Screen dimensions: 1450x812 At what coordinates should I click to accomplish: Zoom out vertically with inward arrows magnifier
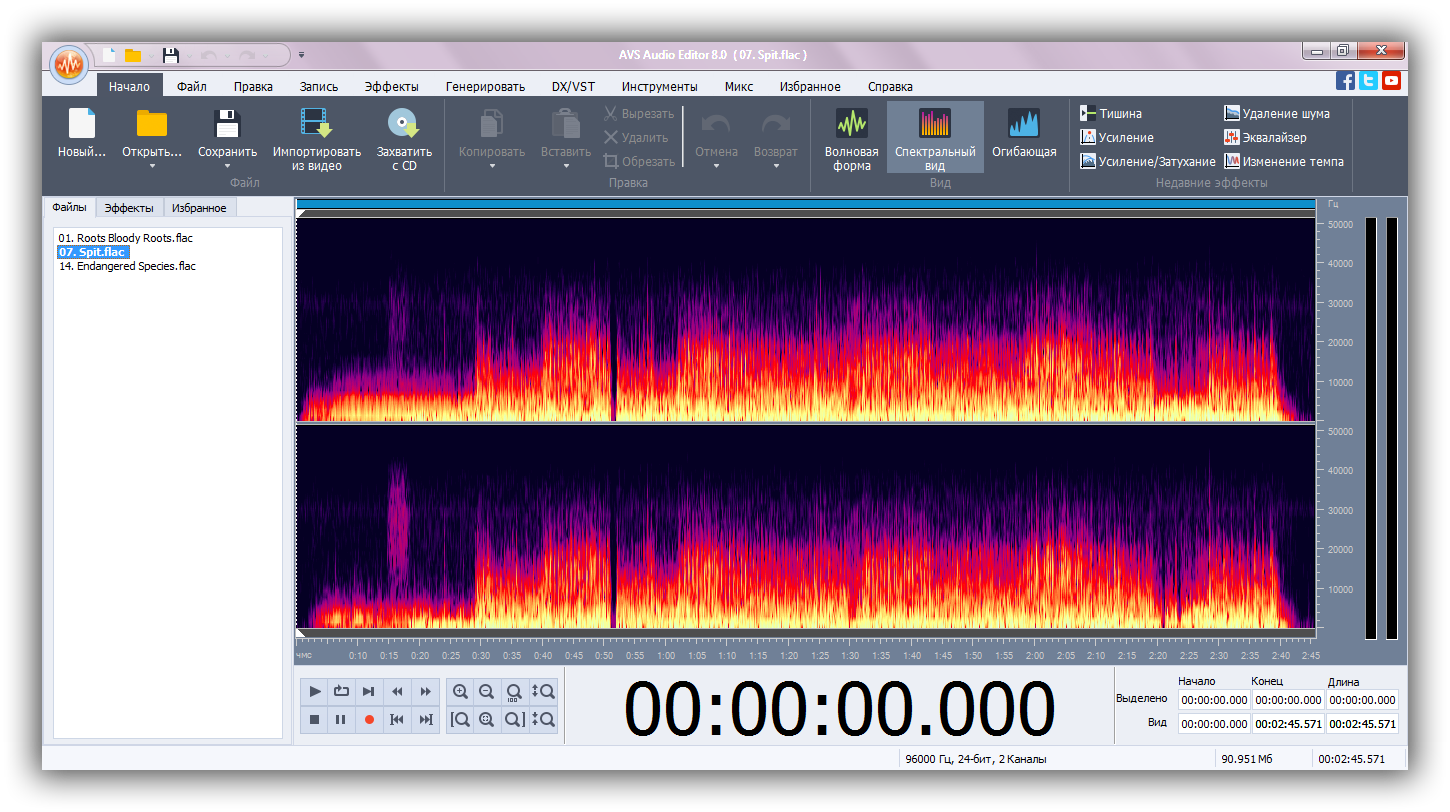pos(543,719)
